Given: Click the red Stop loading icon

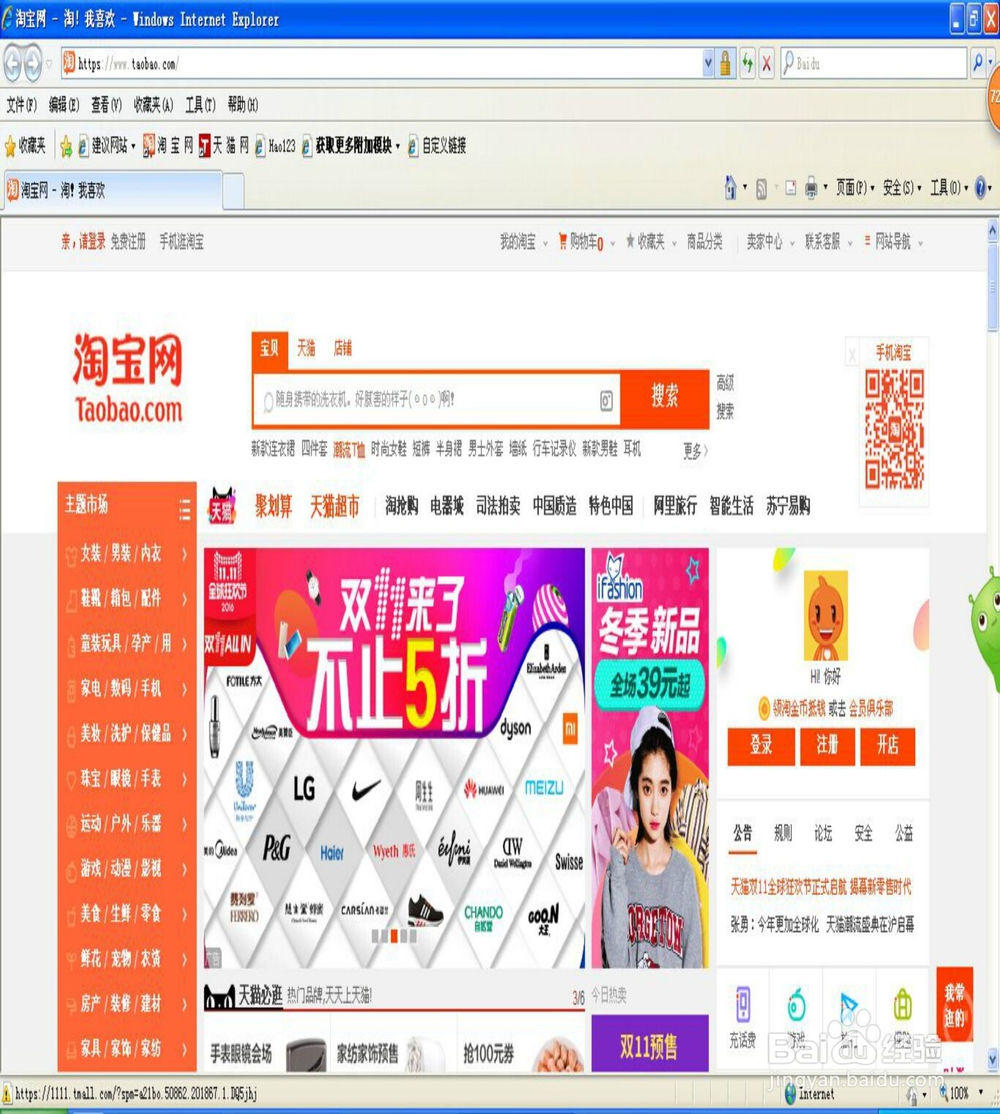Looking at the screenshot, I should (x=766, y=64).
